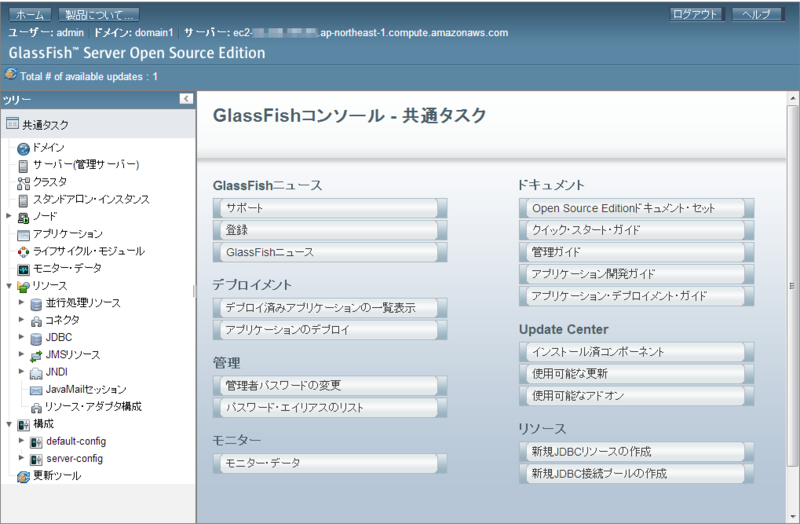This screenshot has height=524, width=800.
Task: Open アプリケーション開発ガイド
Action: click(636, 274)
